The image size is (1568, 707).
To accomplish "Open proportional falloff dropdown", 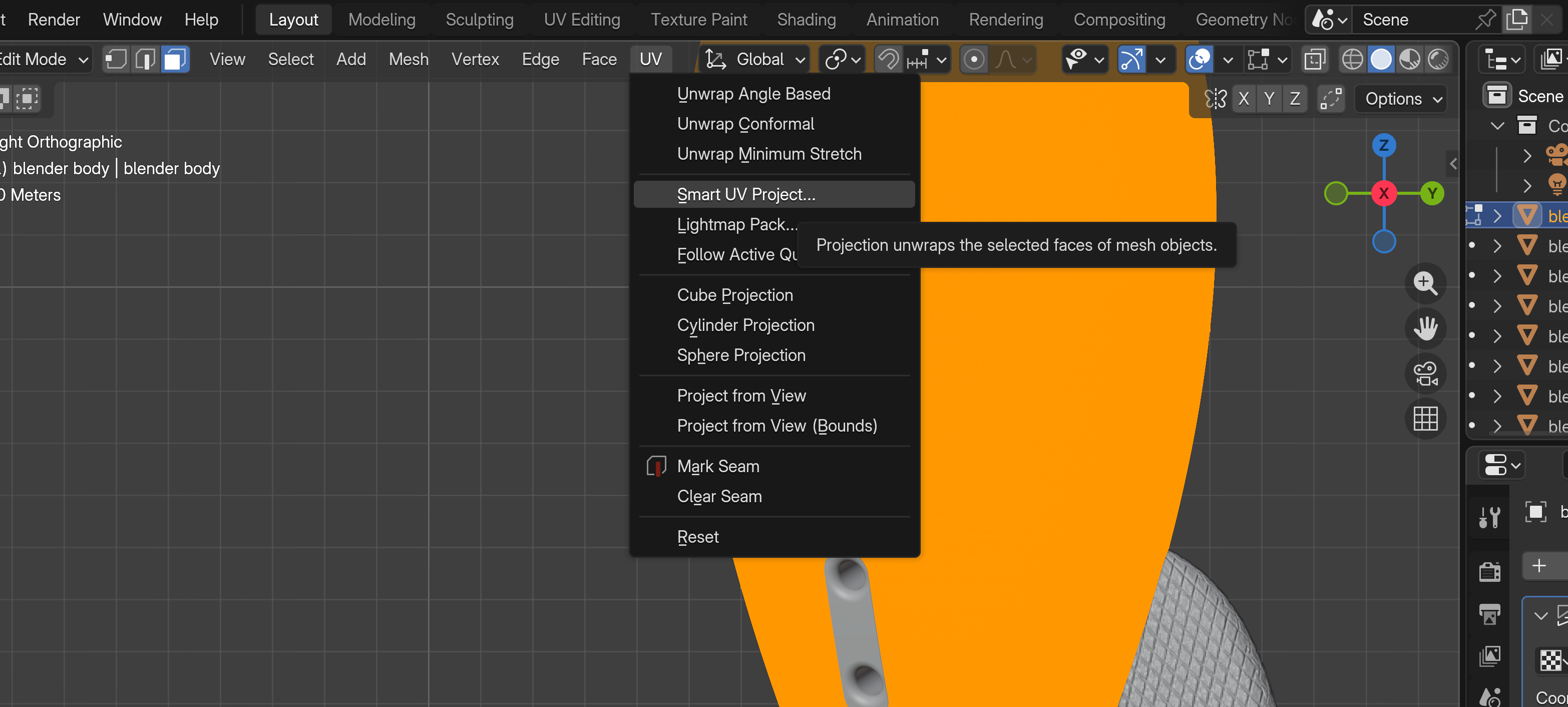I will pyautogui.click(x=1012, y=60).
